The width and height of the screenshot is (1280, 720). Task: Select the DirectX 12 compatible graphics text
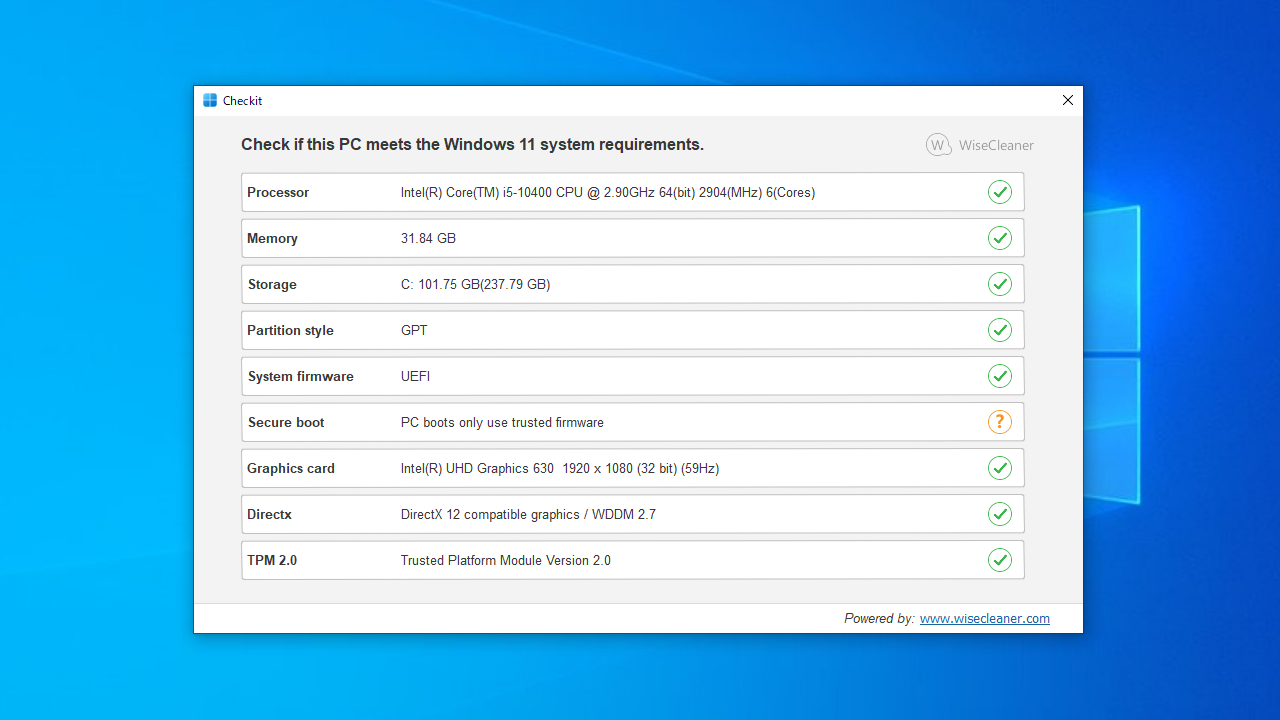528,514
